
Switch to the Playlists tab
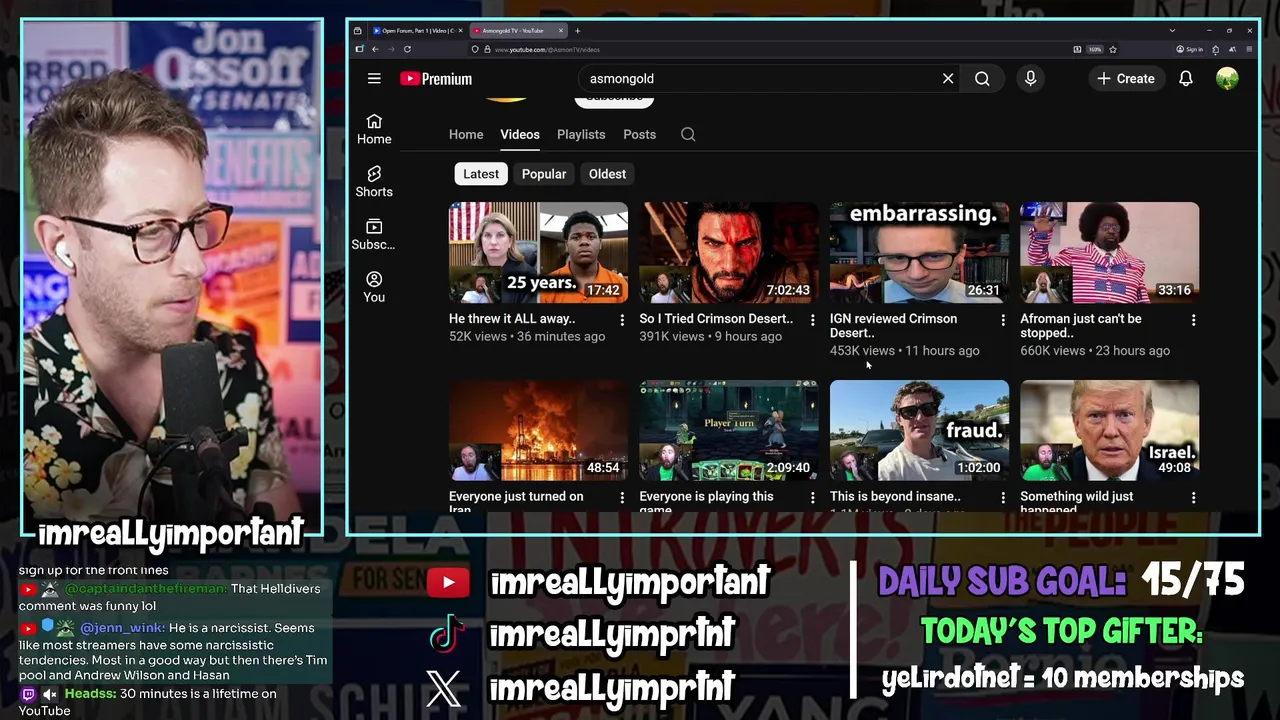(x=581, y=134)
